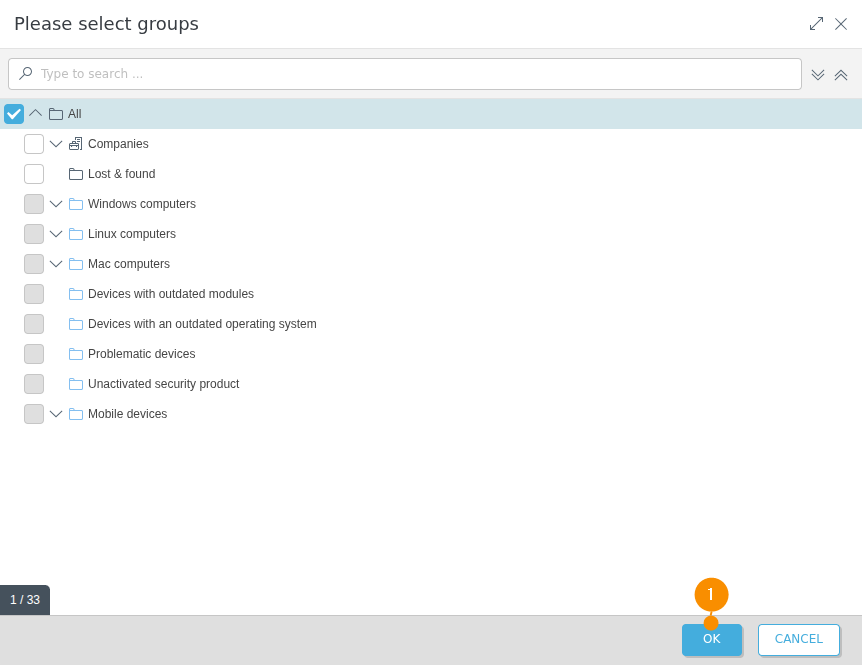This screenshot has width=862, height=665.
Task: Expand the Linux computers tree node
Action: tap(56, 234)
